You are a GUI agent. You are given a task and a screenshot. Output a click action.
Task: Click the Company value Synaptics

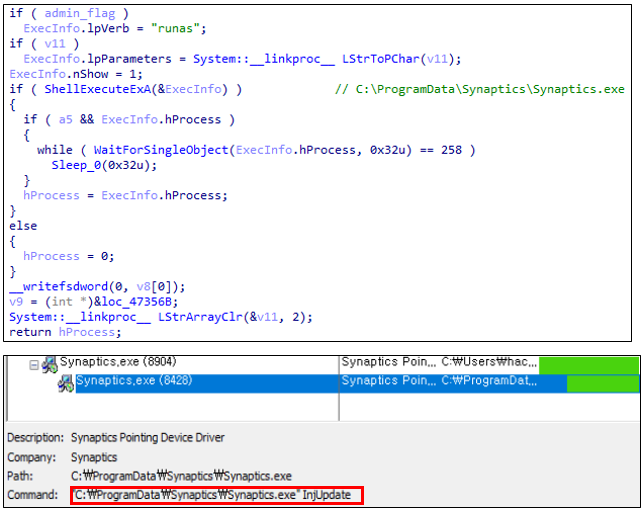pyautogui.click(x=94, y=457)
